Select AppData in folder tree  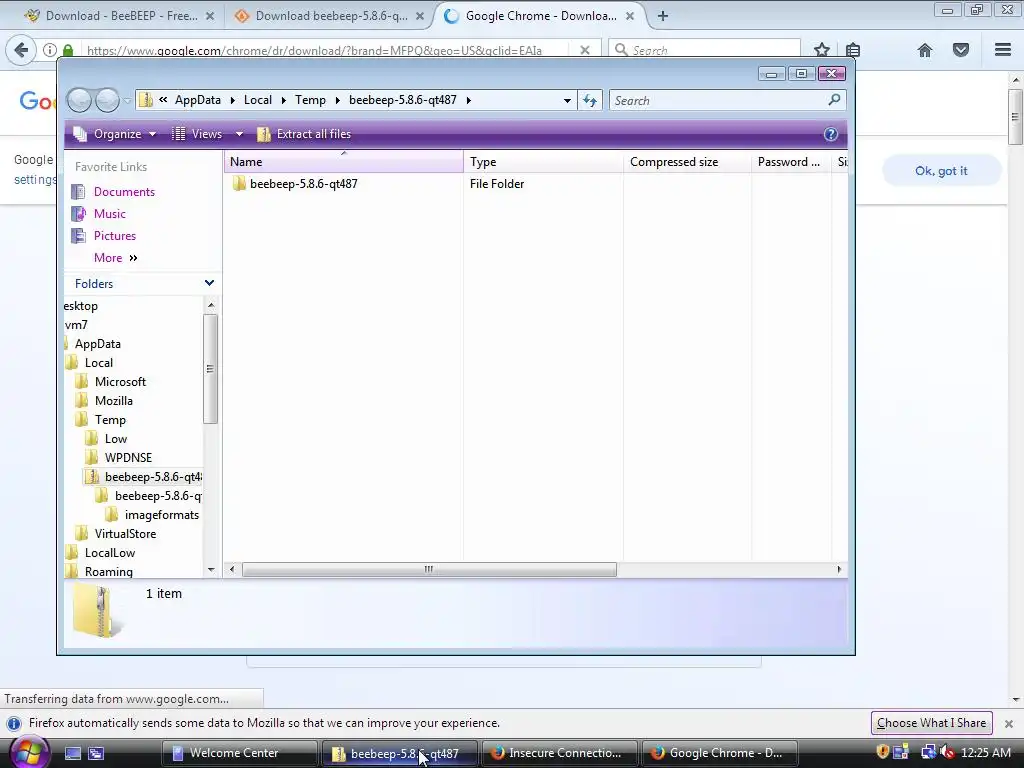97,344
